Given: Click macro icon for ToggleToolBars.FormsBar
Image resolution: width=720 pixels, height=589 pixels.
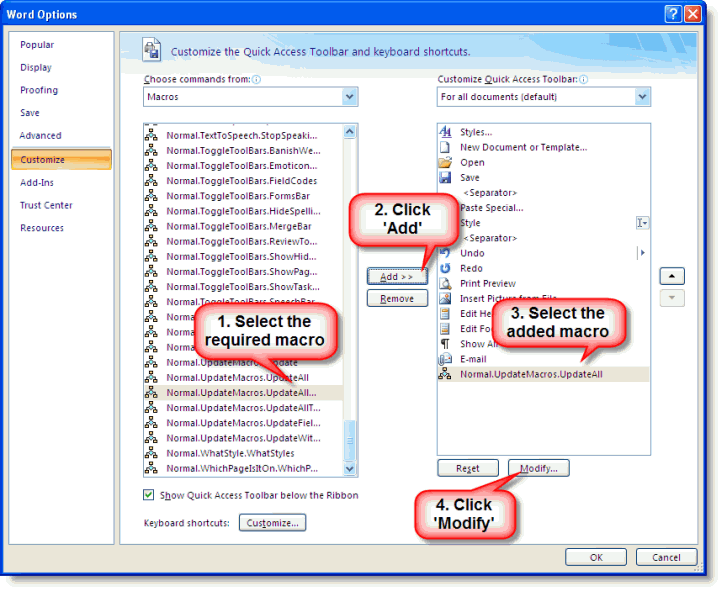Looking at the screenshot, I should click(x=151, y=196).
